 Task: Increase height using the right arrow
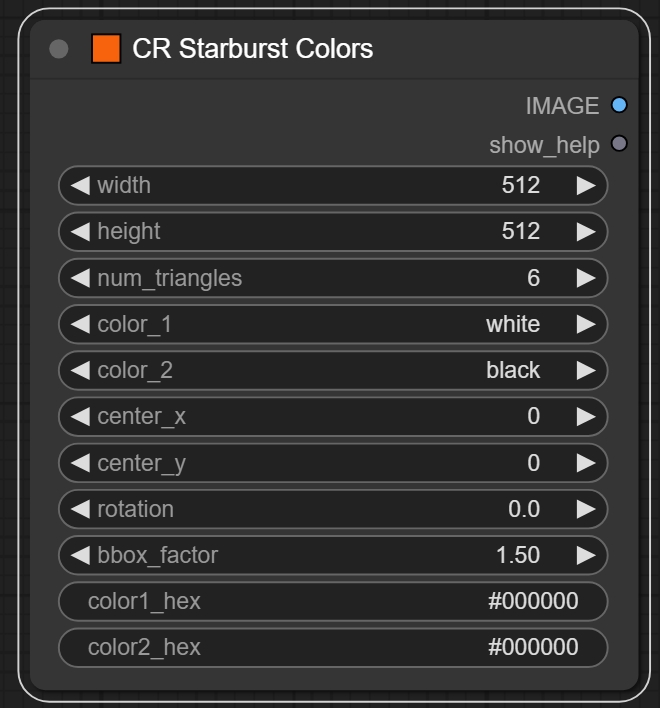pyautogui.click(x=586, y=231)
